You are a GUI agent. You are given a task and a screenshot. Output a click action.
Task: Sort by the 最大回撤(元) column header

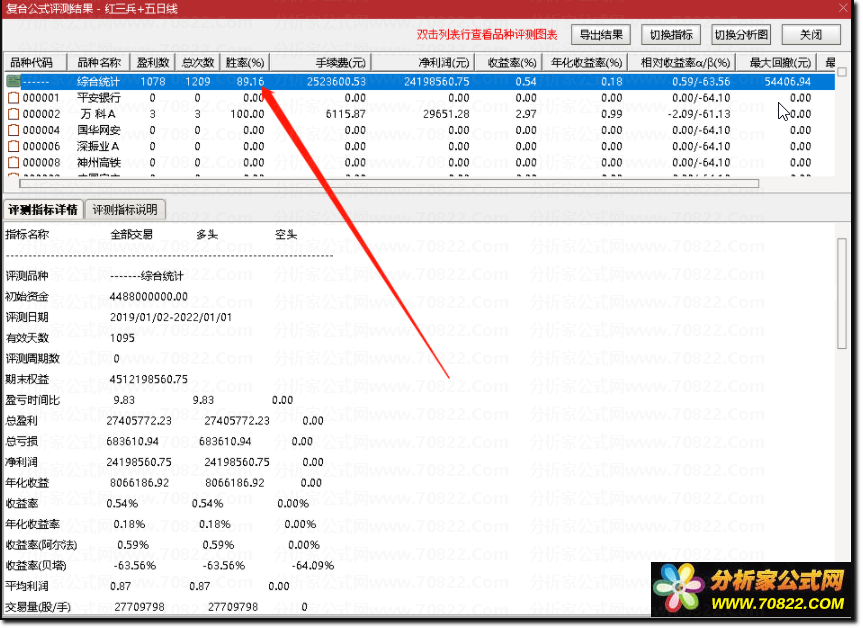(777, 62)
